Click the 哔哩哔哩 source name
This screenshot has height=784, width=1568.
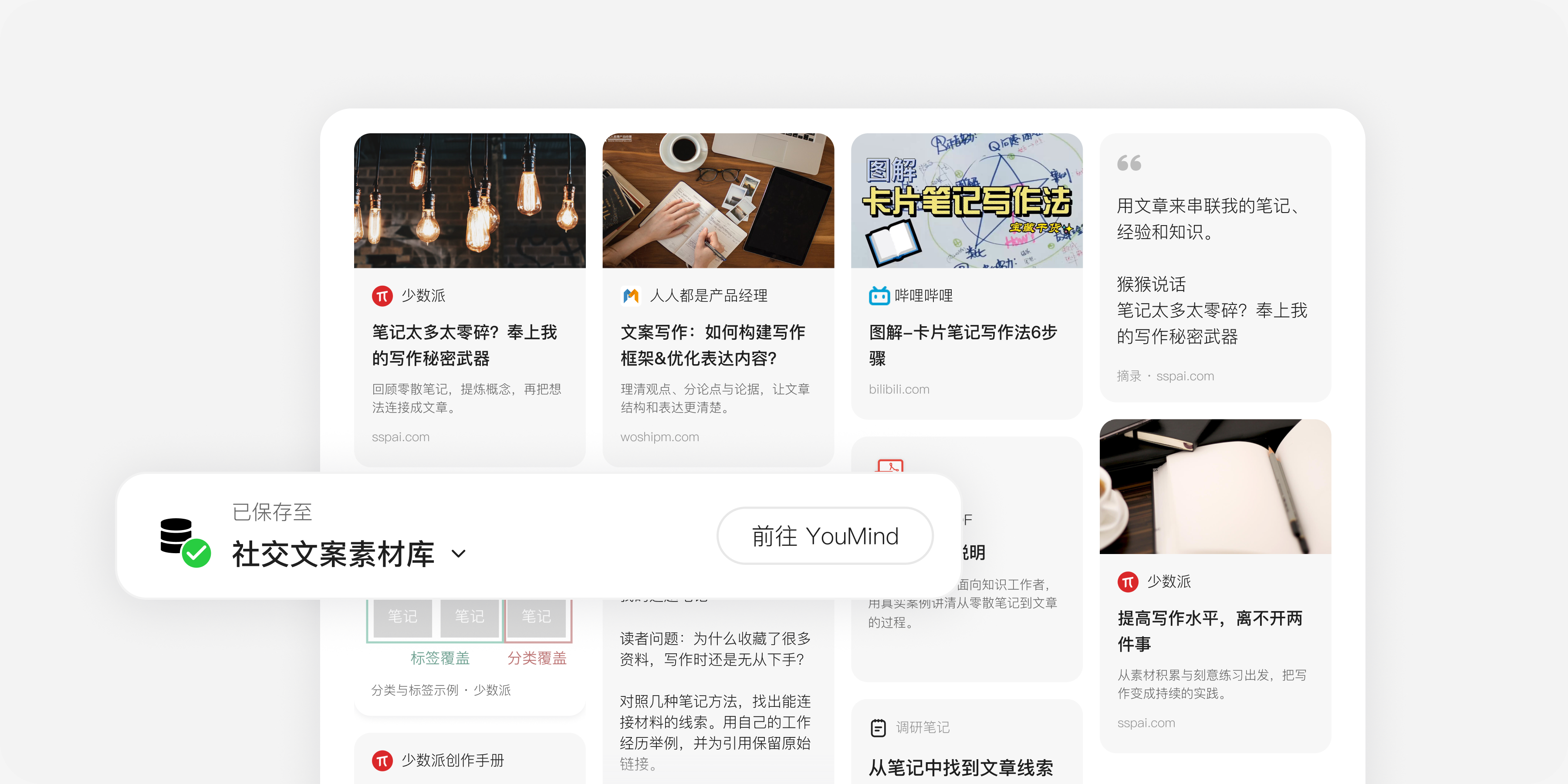click(923, 296)
